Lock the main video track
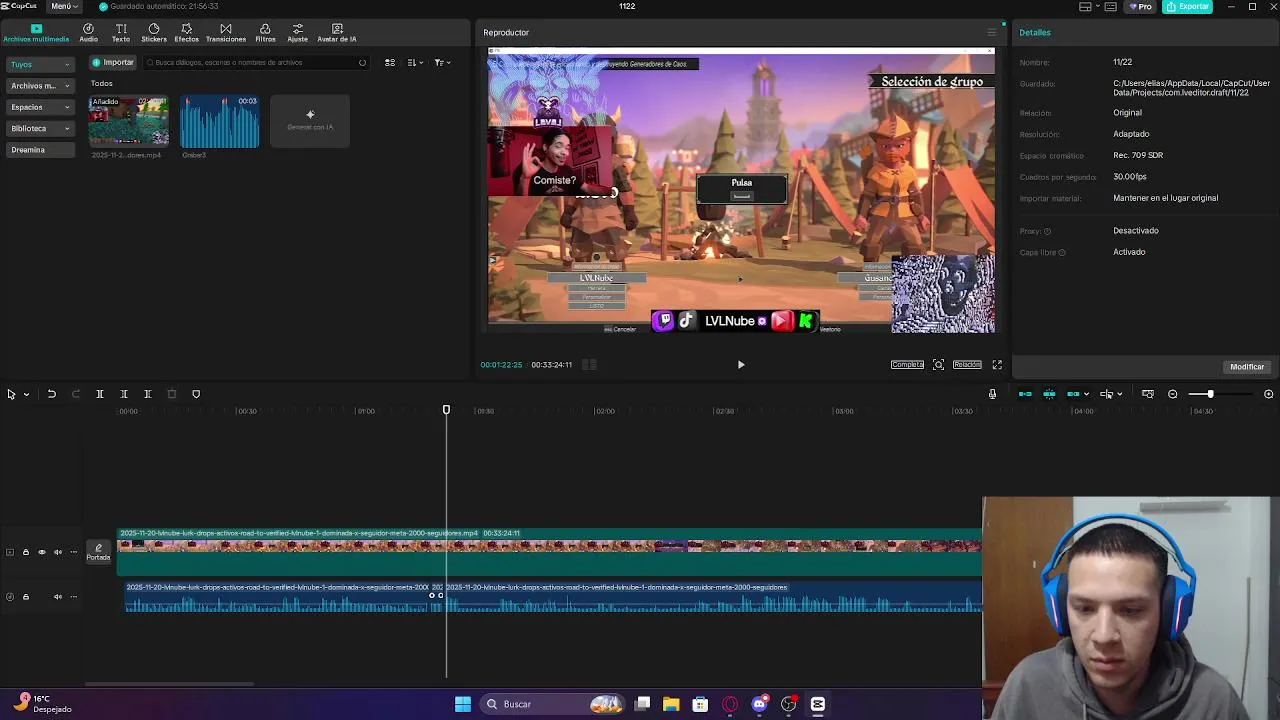This screenshot has width=1280, height=720. click(26, 552)
